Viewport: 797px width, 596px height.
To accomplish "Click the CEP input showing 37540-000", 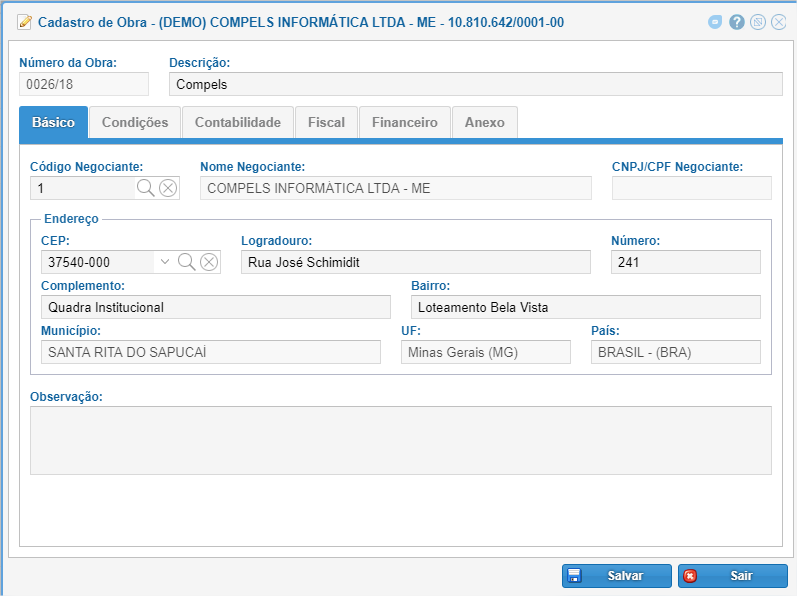I will [100, 262].
